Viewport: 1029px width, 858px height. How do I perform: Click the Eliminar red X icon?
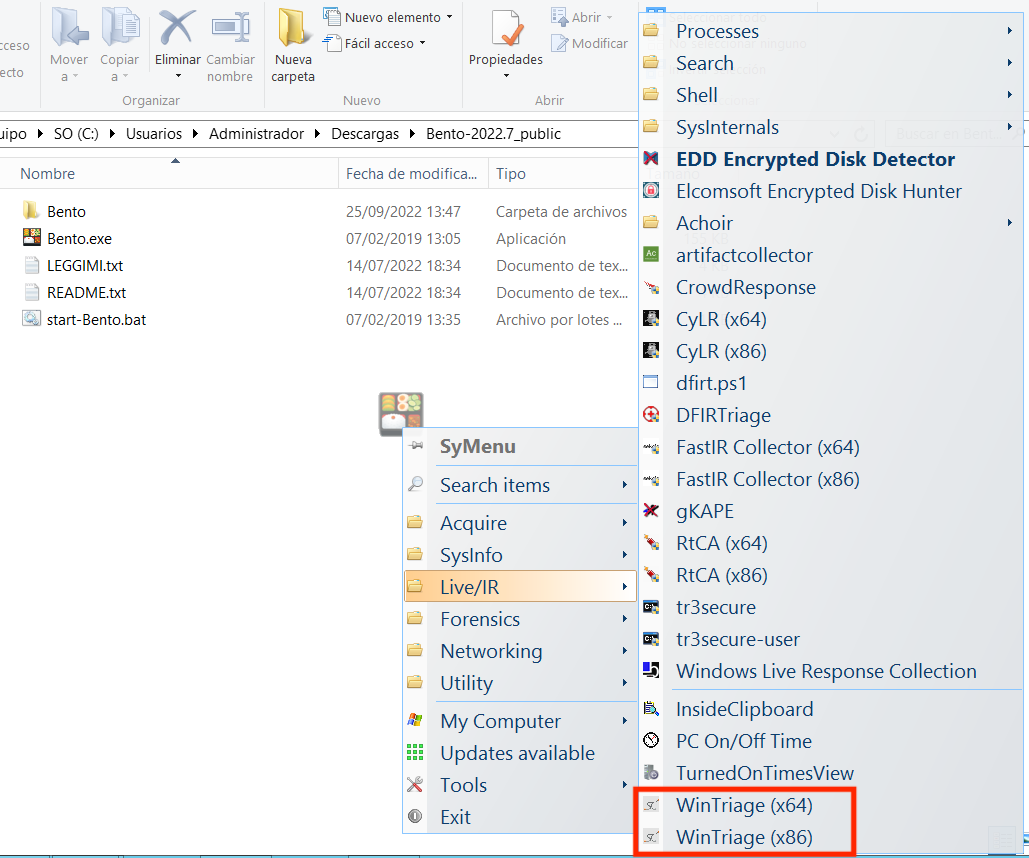177,27
